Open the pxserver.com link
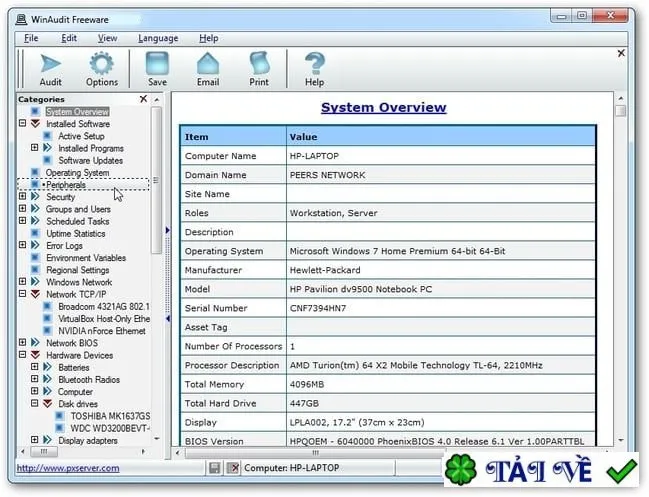Image resolution: width=649 pixels, height=497 pixels. click(x=68, y=468)
